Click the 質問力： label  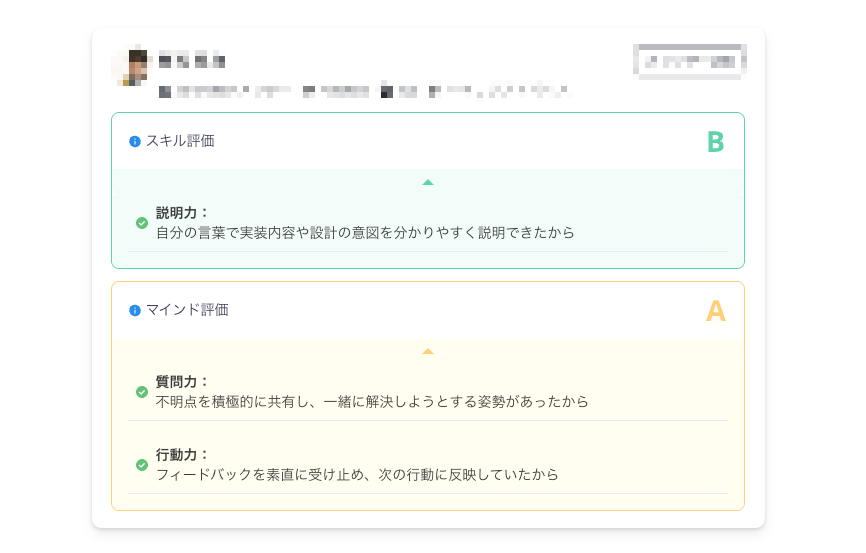[x=182, y=382]
